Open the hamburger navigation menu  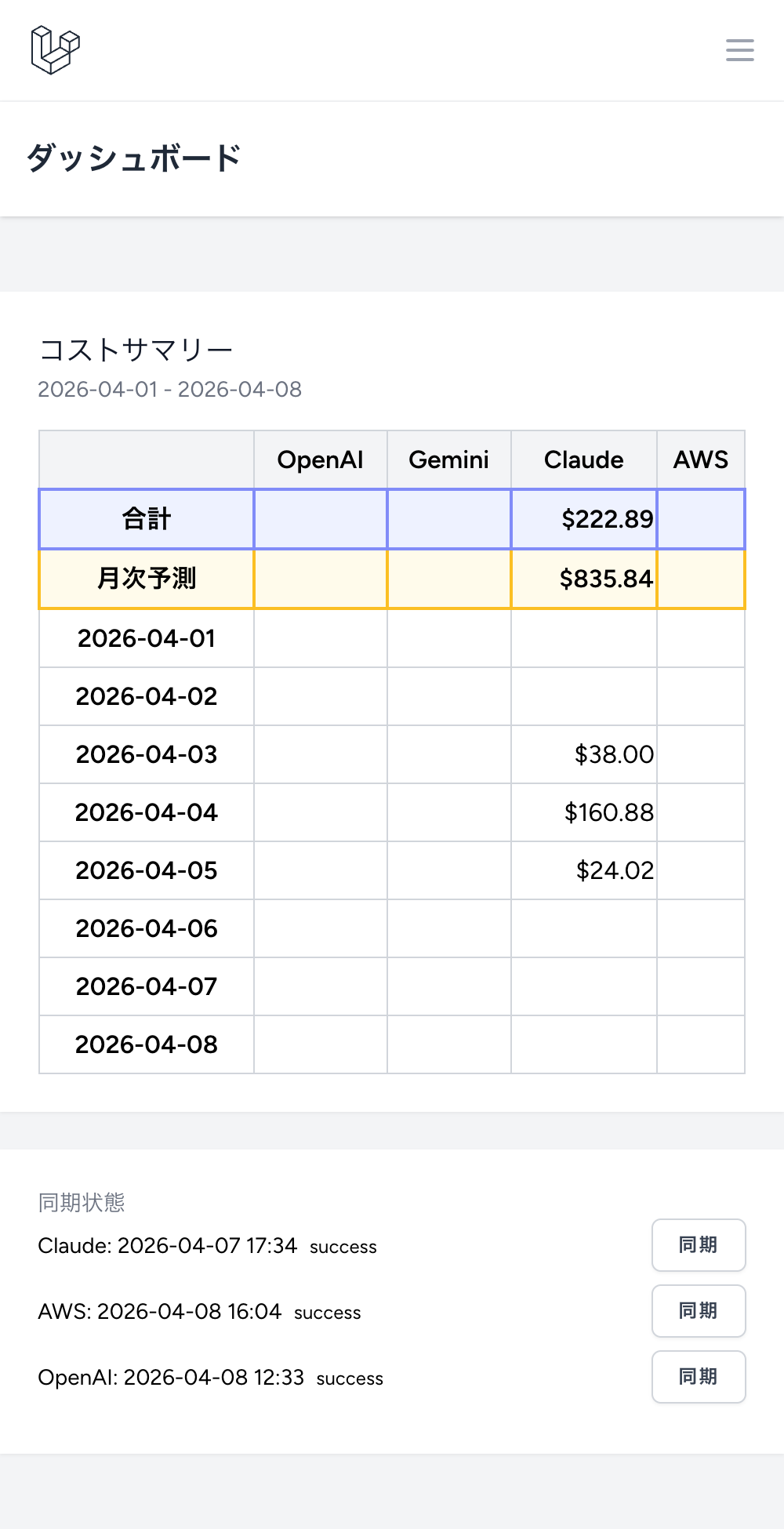tap(739, 50)
